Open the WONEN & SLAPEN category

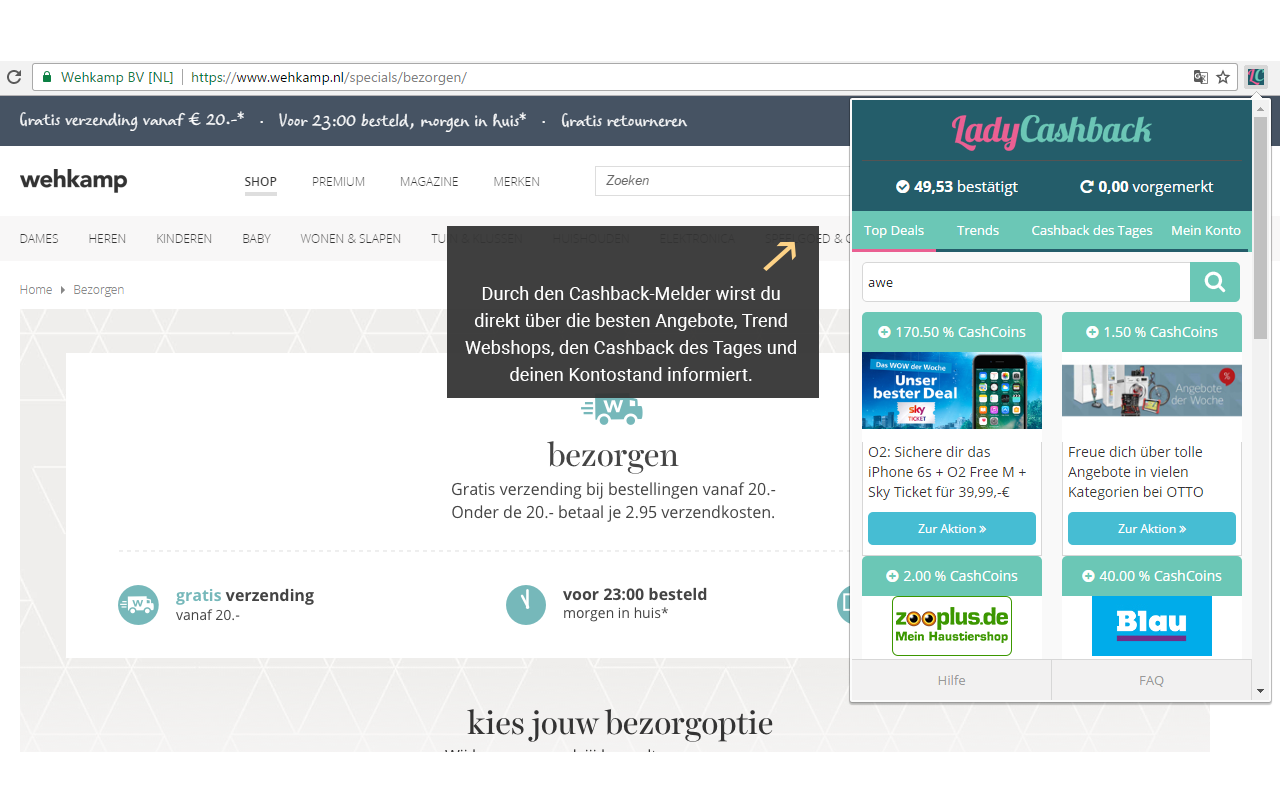351,239
